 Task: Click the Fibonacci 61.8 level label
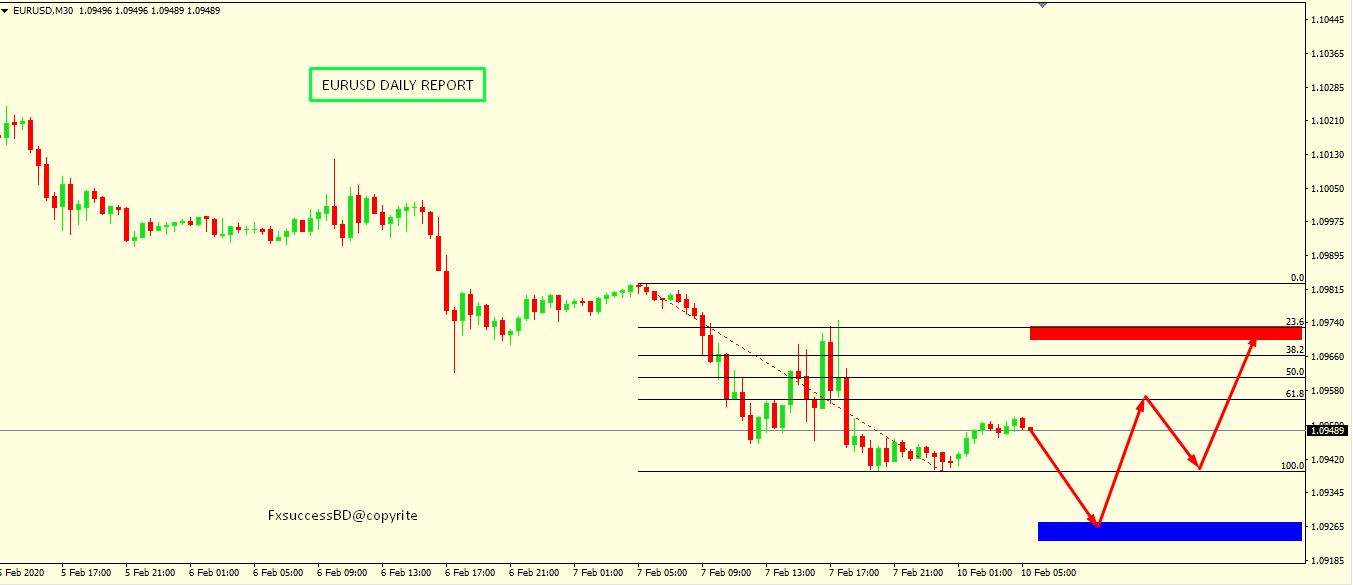pos(1294,394)
